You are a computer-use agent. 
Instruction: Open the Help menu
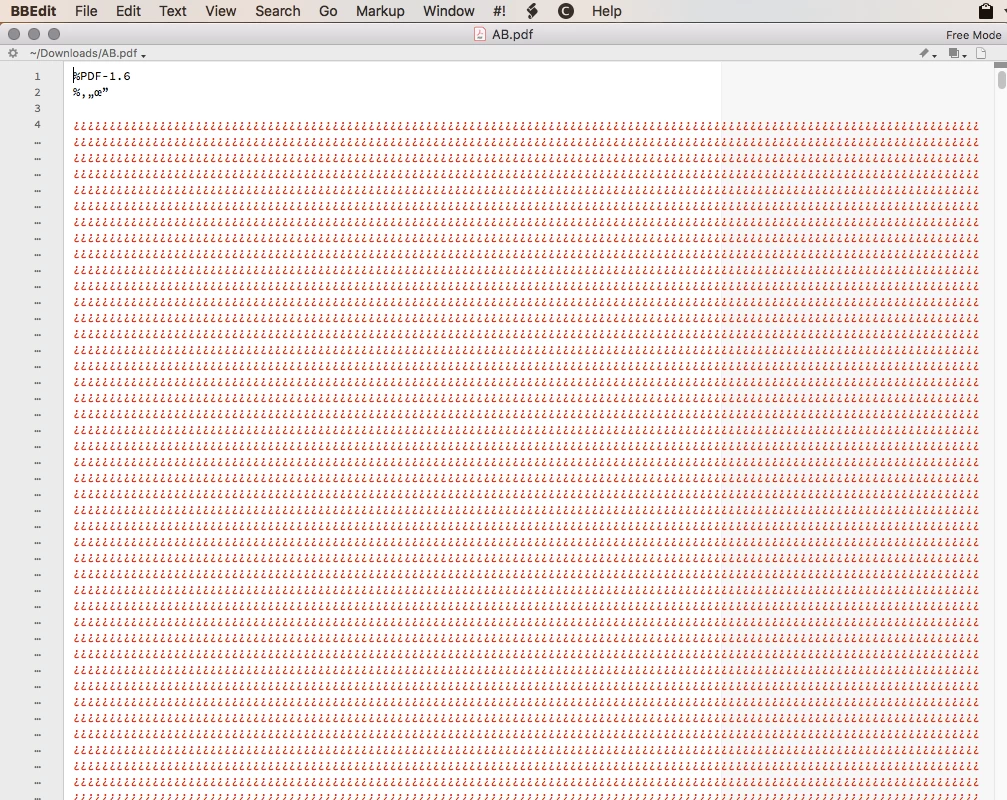coord(607,11)
